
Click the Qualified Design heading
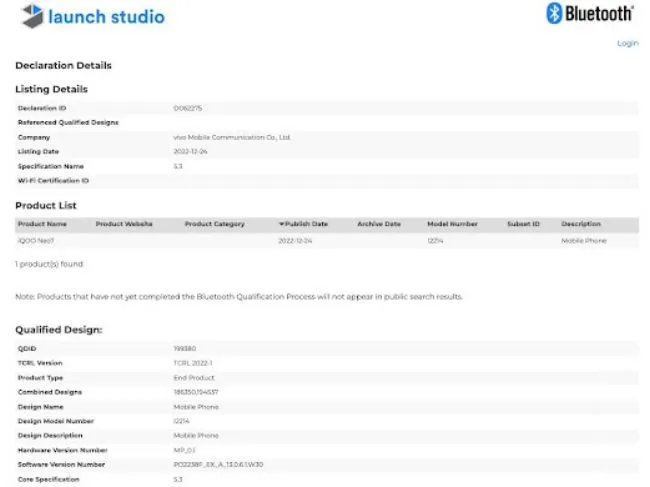(58, 330)
